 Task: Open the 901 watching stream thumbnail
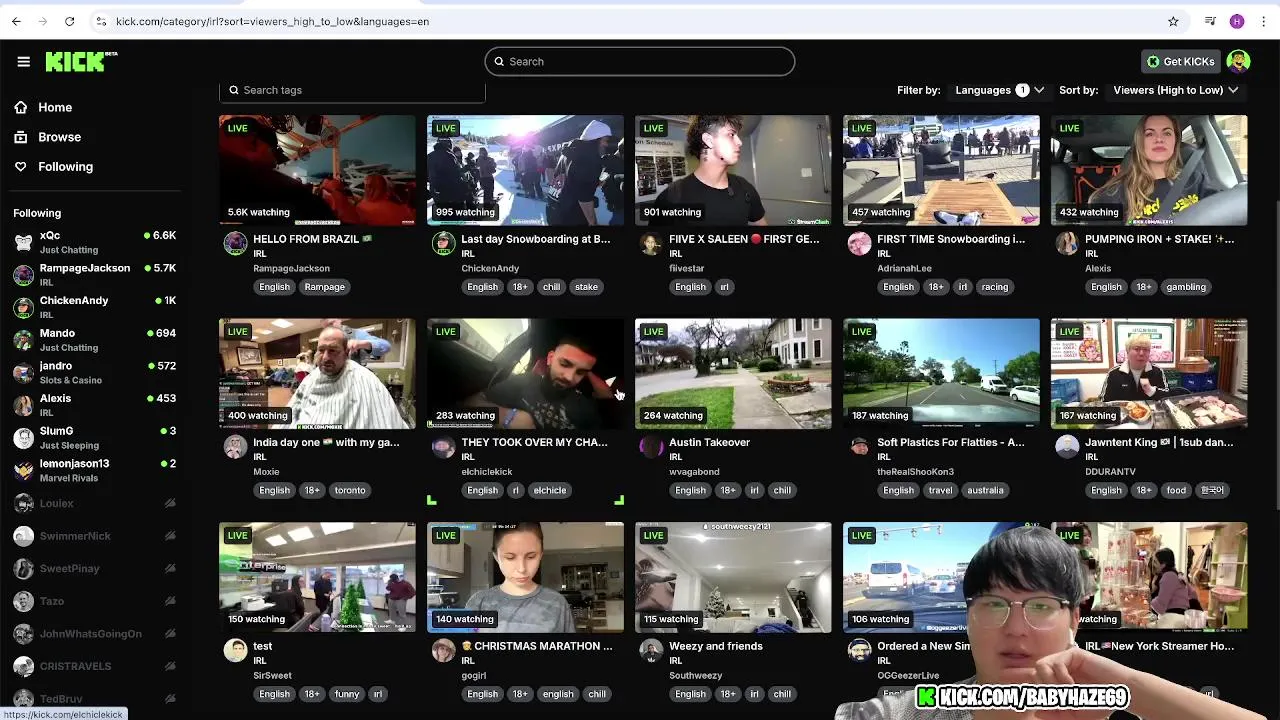click(733, 170)
